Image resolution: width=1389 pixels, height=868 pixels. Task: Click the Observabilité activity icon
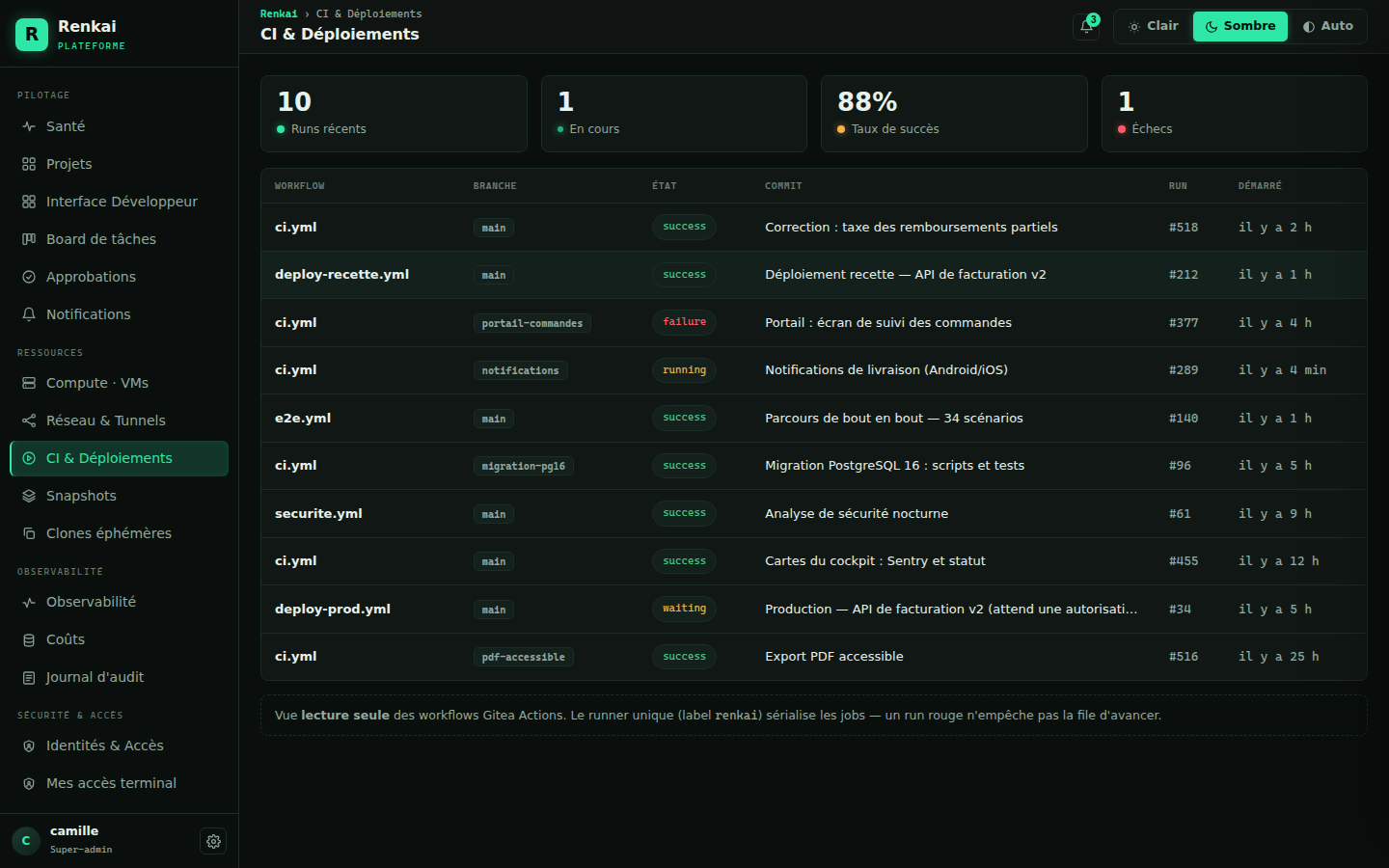29,602
